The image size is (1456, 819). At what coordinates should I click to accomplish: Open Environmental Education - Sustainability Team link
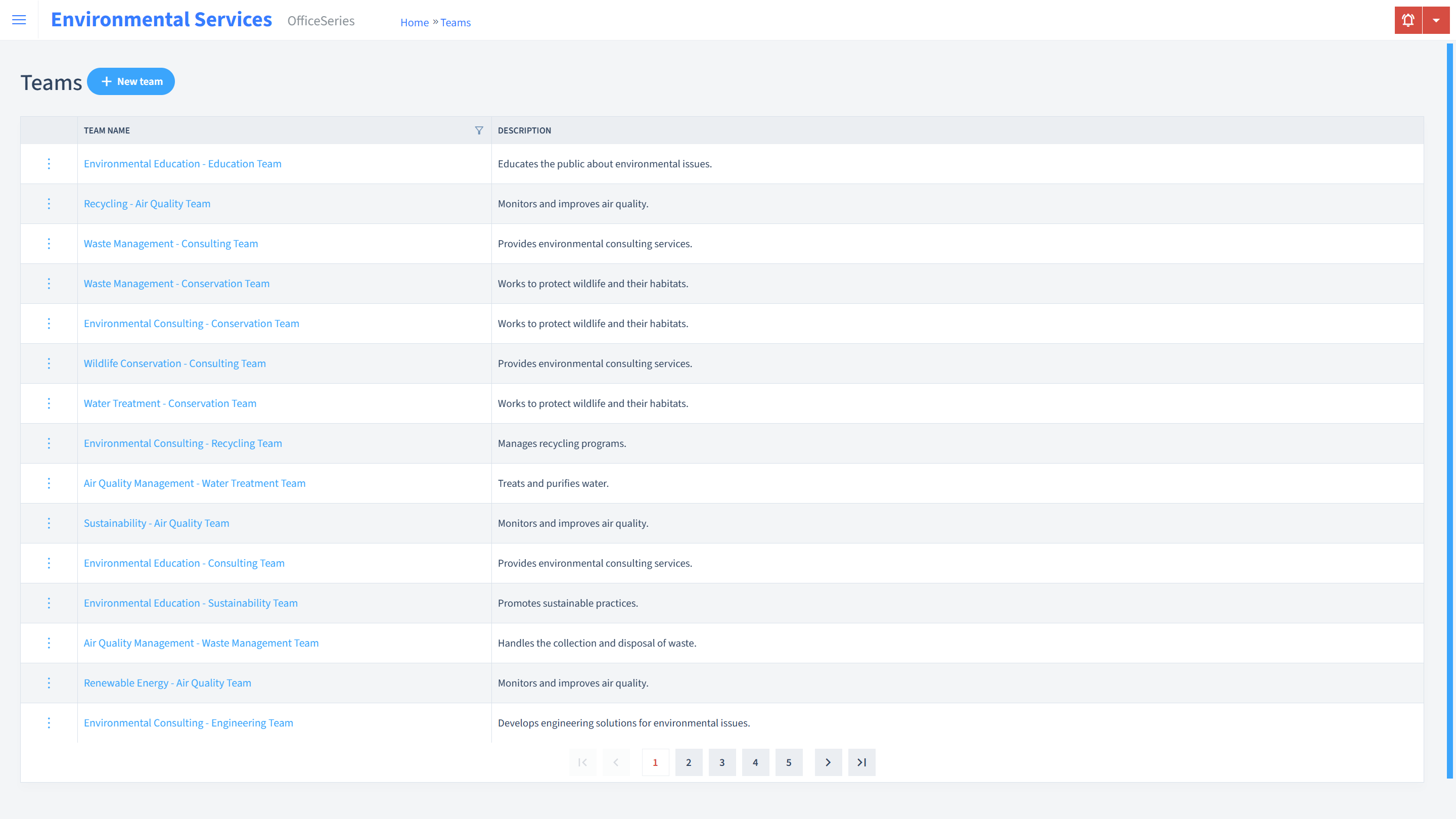click(191, 603)
